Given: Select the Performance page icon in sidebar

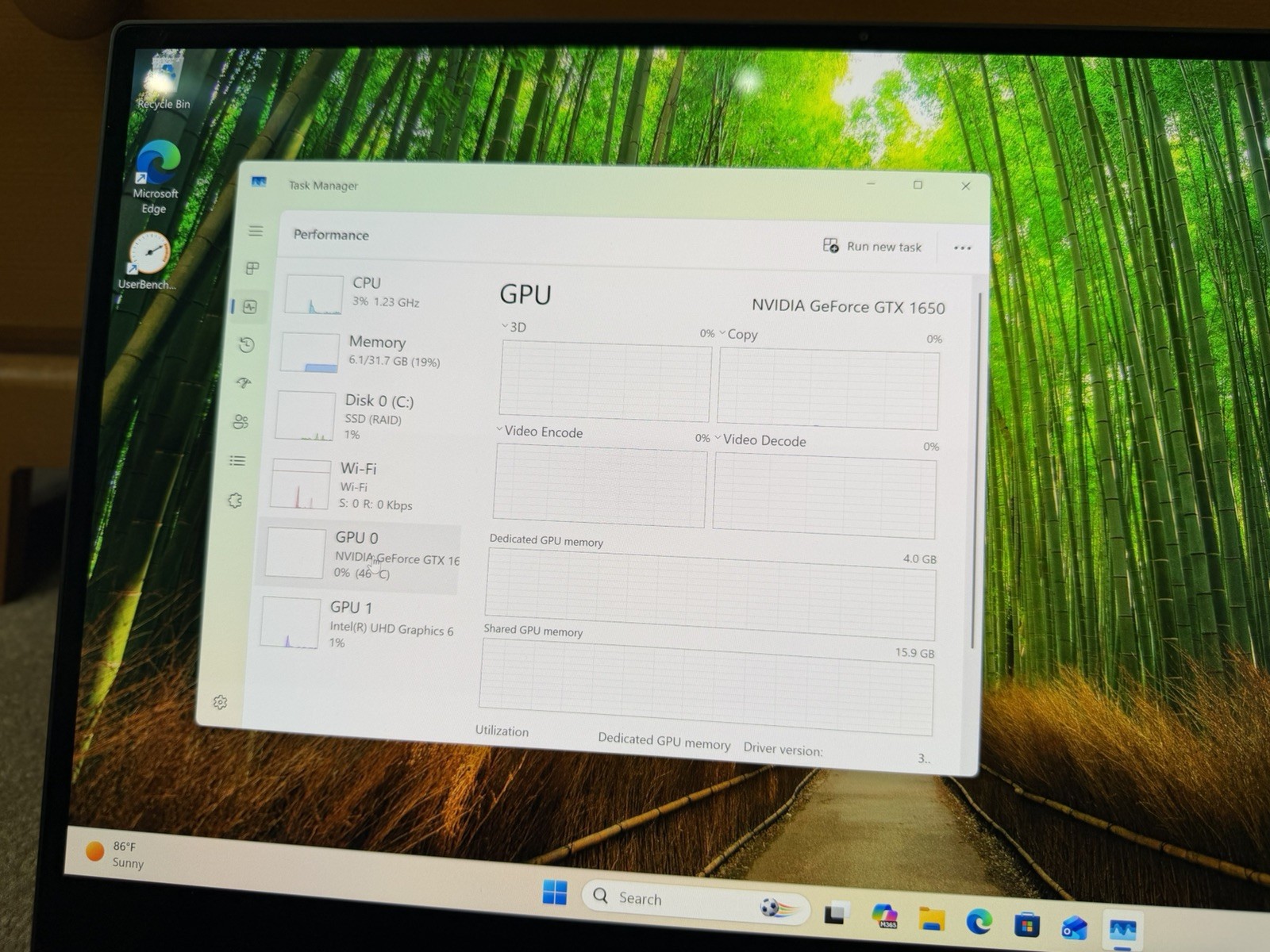Looking at the screenshot, I should (250, 306).
